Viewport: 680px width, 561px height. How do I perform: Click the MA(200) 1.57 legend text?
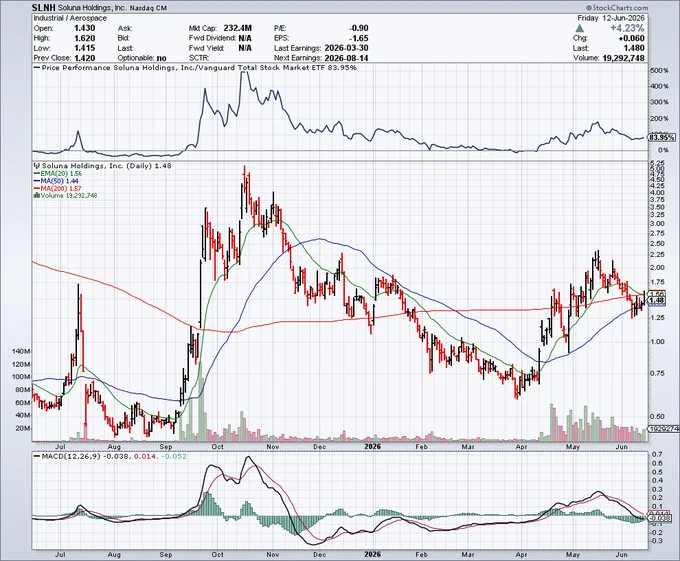(x=61, y=189)
